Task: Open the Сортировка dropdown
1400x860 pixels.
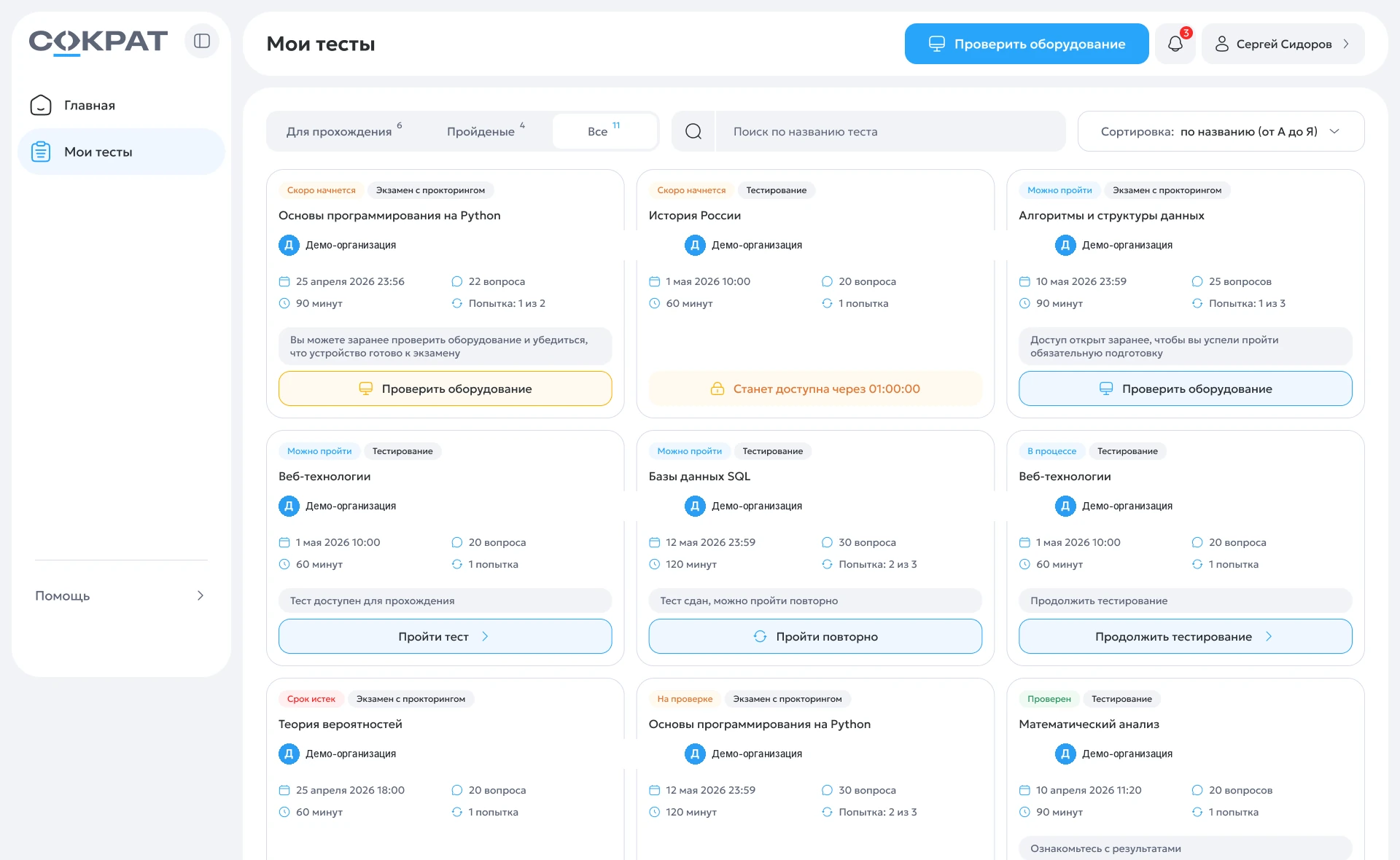Action: point(1221,131)
